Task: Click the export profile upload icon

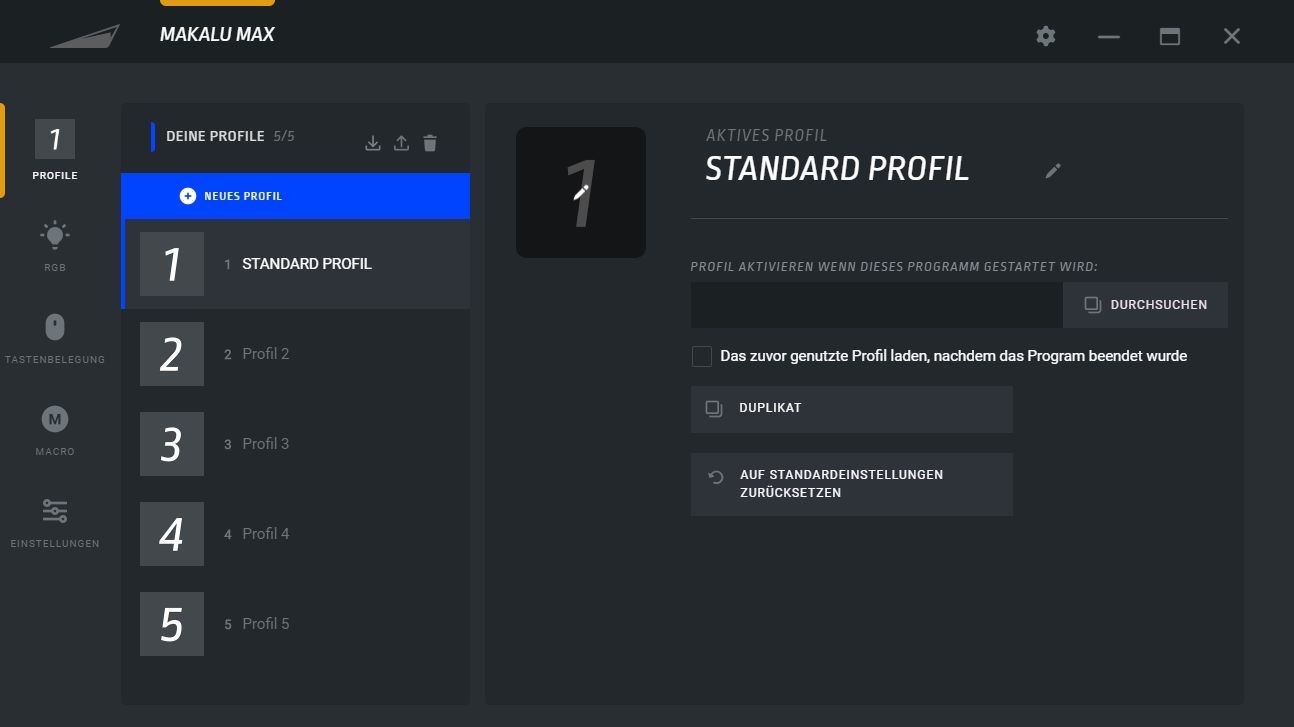Action: click(x=401, y=143)
